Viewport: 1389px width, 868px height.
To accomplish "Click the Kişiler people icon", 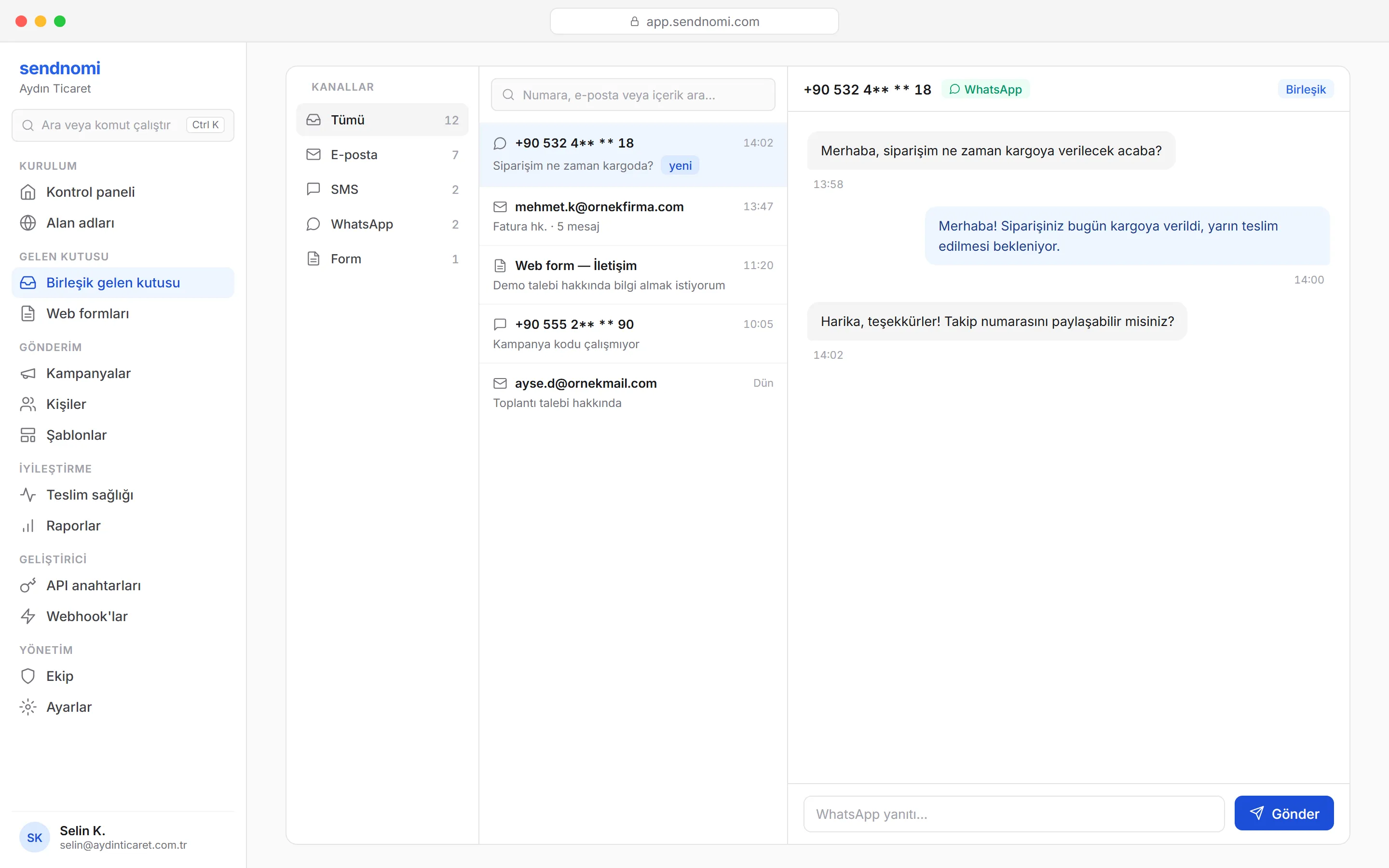I will (27, 405).
